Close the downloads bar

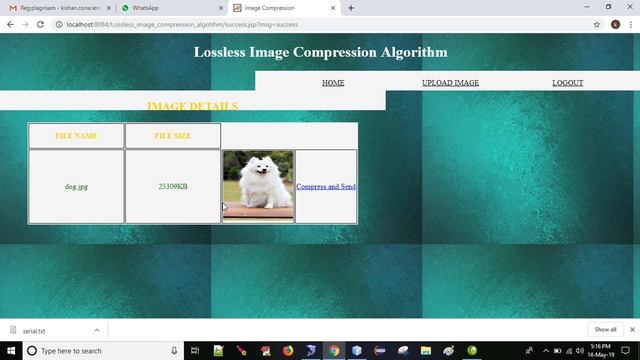tap(632, 329)
